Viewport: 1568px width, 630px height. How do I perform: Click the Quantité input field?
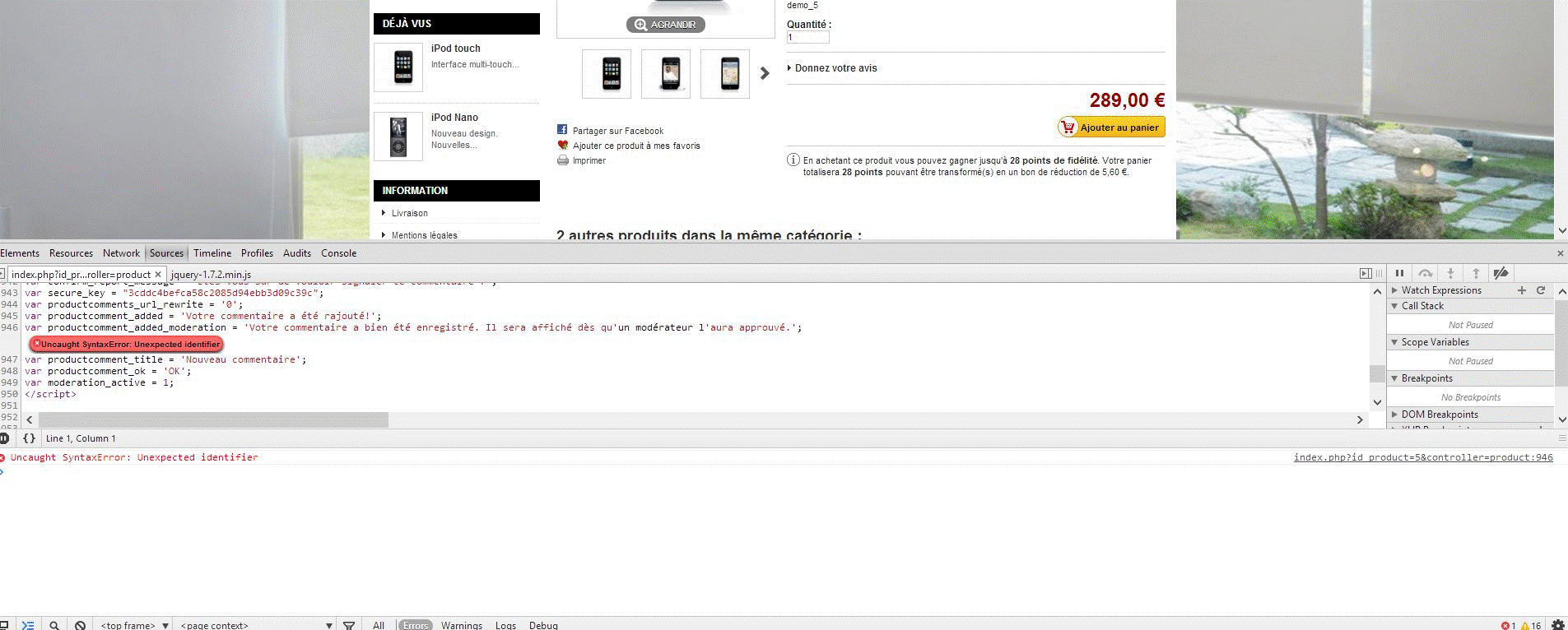pos(807,37)
